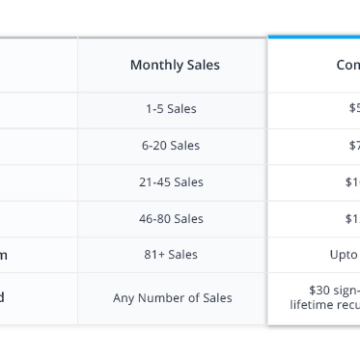This screenshot has width=360, height=360.
Task: Click the blue bar atop the highlighted column
Action: [314, 37]
